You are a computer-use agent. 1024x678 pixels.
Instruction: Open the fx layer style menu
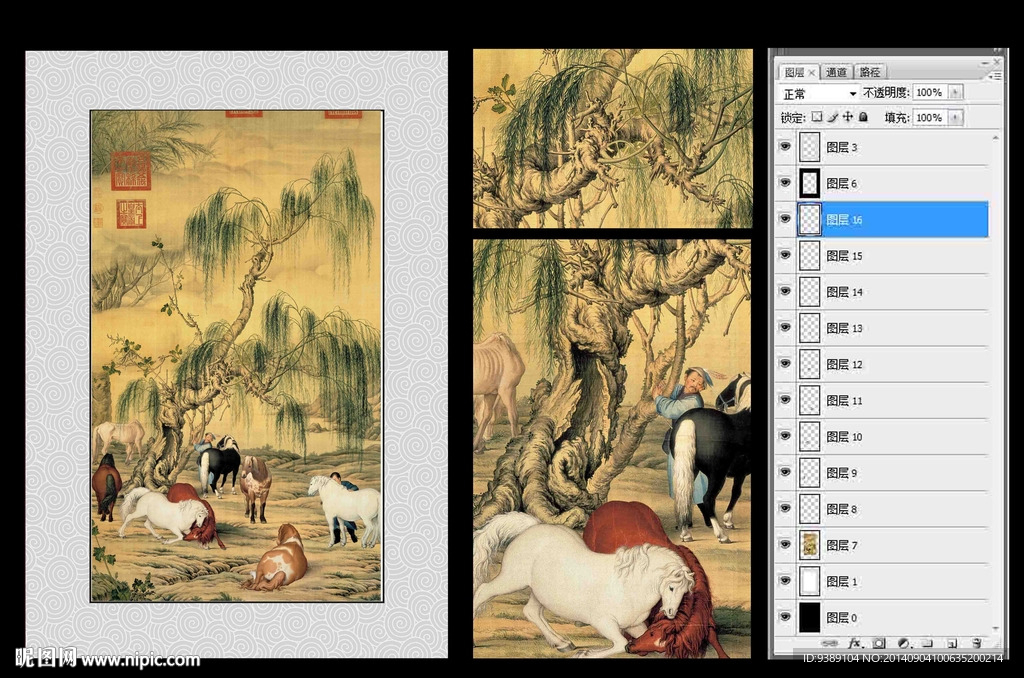(x=854, y=643)
